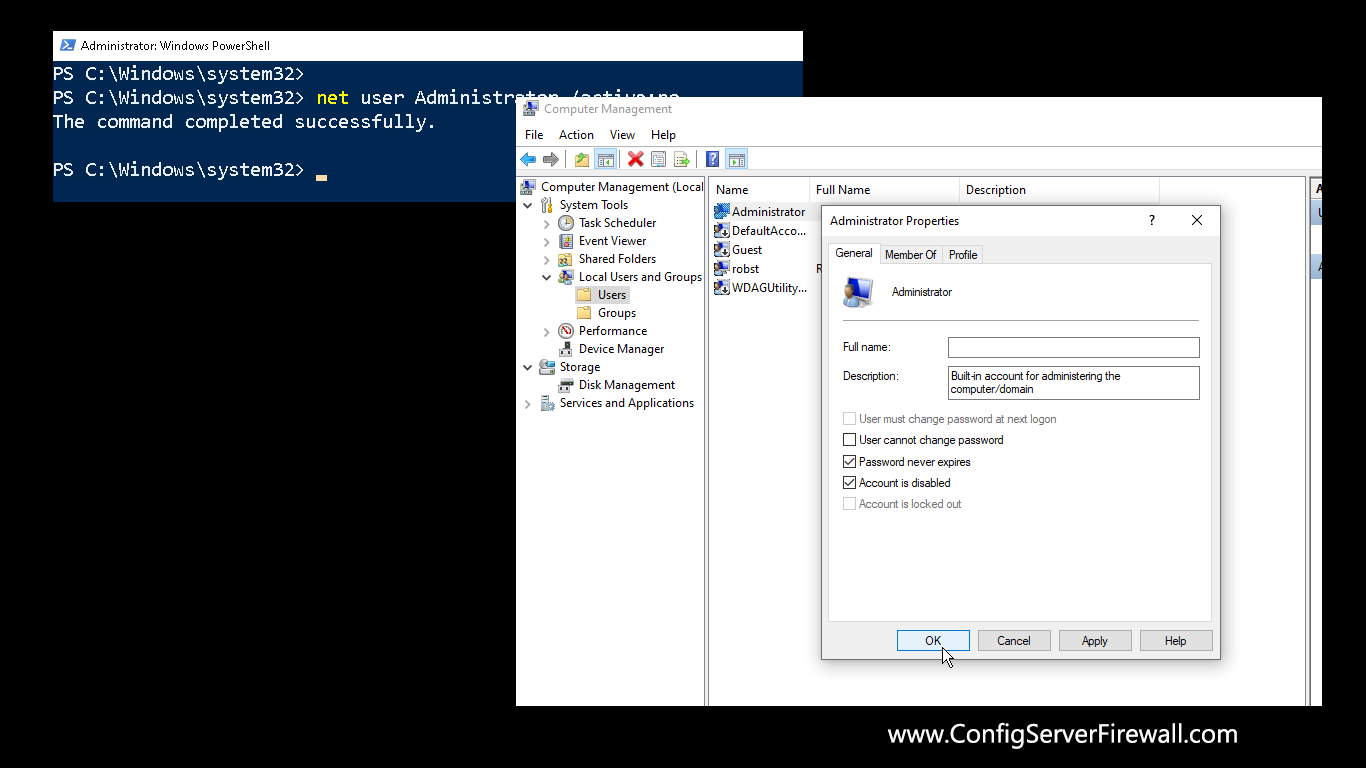Click the Shared Folders icon

coord(566,259)
